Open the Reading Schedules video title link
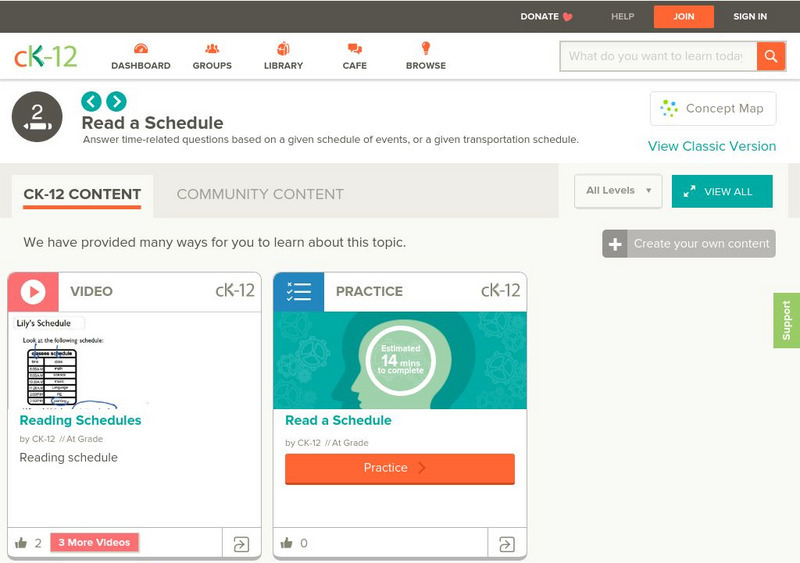Image resolution: width=800 pixels, height=563 pixels. 80,421
